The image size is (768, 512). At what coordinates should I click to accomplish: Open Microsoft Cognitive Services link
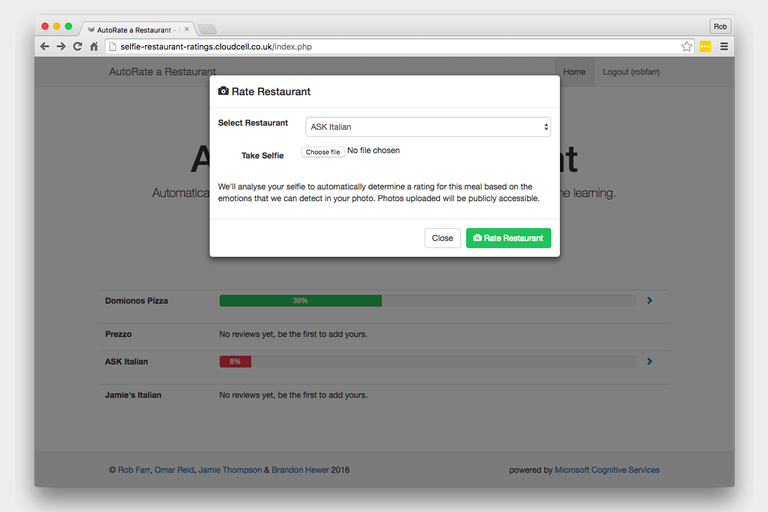(607, 470)
